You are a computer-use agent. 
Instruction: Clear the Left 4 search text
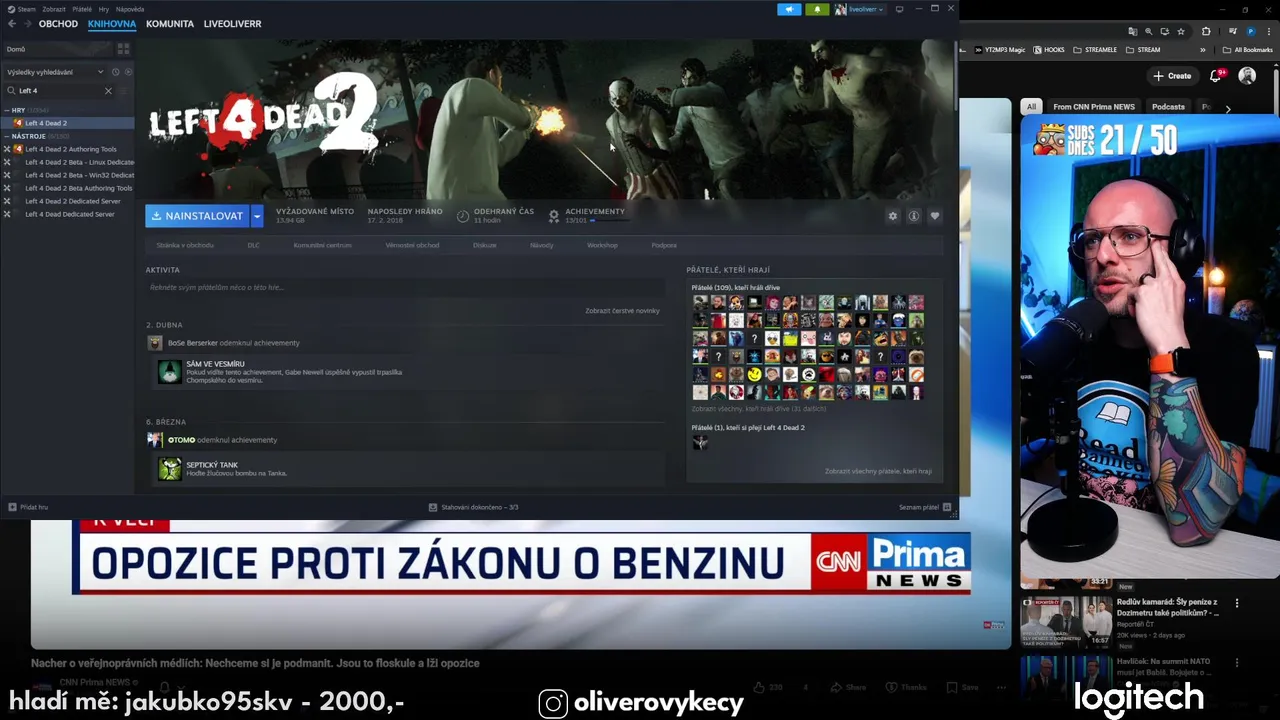108,91
